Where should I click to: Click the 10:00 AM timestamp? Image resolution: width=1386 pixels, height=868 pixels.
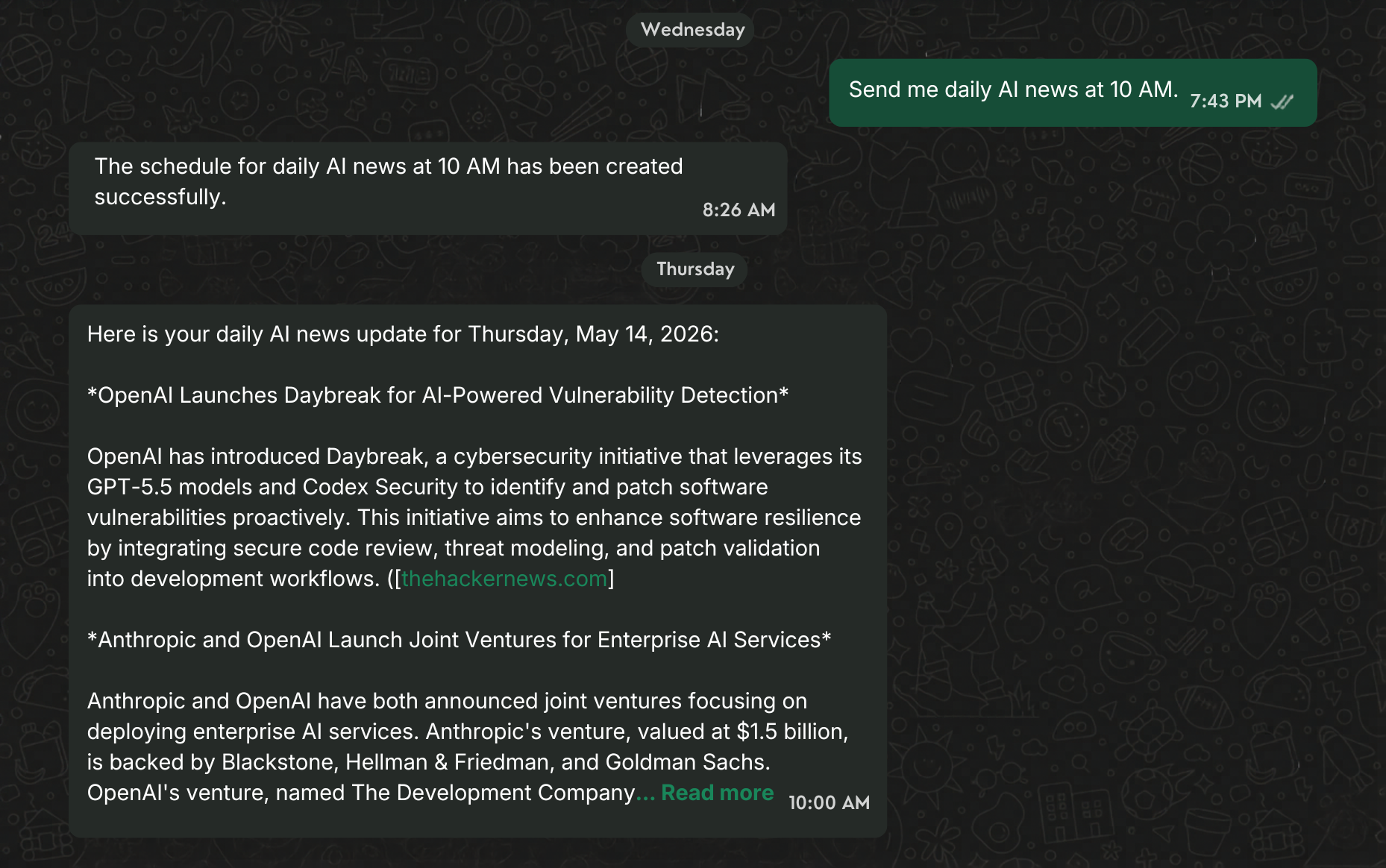coord(829,803)
